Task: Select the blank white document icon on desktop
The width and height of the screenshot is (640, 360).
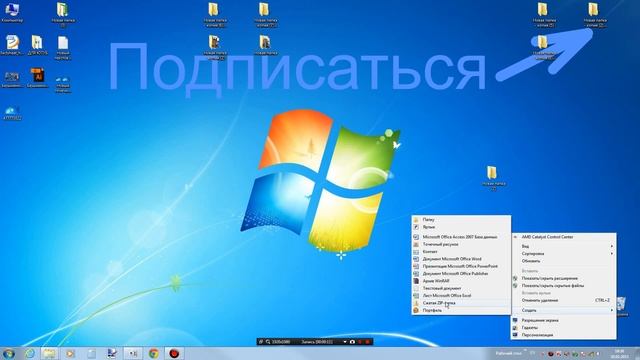Action: coord(63,47)
